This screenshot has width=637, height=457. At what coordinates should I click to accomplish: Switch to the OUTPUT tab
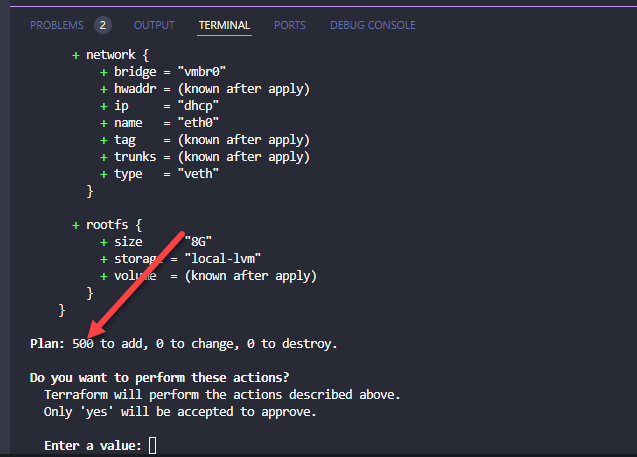pyautogui.click(x=153, y=25)
